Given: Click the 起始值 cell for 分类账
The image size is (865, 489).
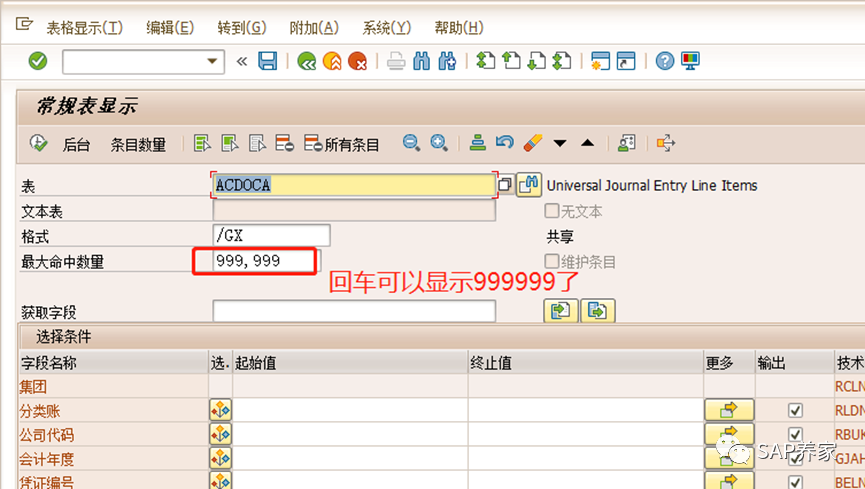Looking at the screenshot, I should tap(350, 410).
